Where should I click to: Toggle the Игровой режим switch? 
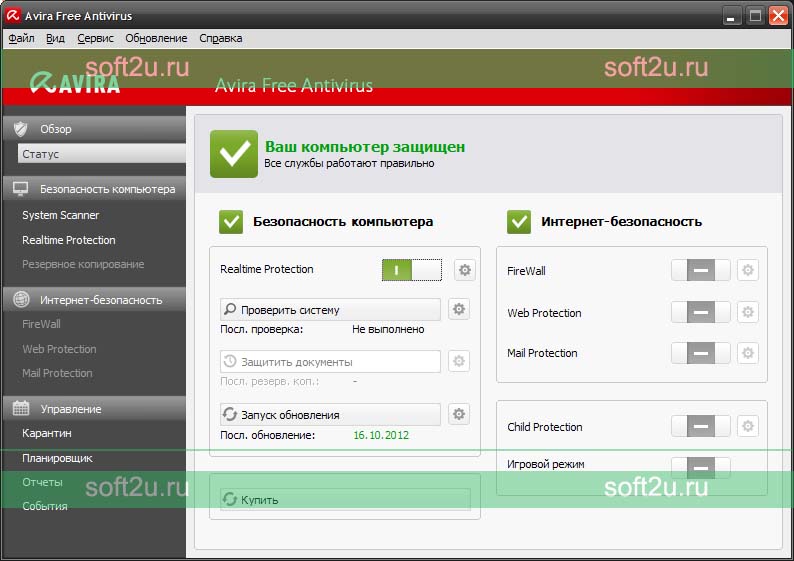click(x=701, y=467)
